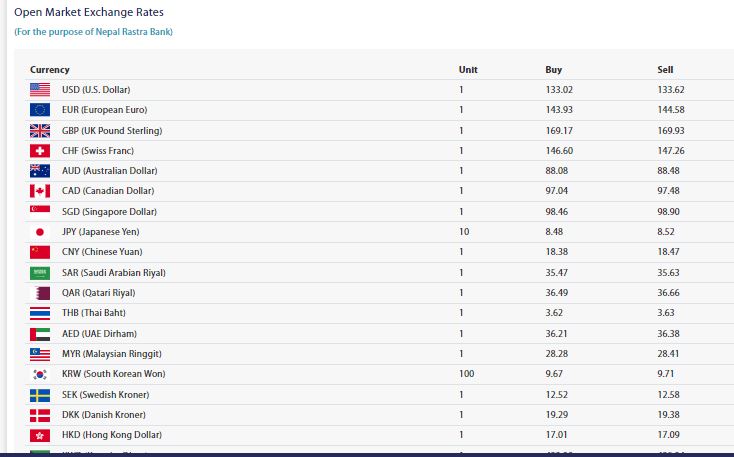
Task: Click the Open Market Exchange Rates heading
Action: (x=89, y=12)
